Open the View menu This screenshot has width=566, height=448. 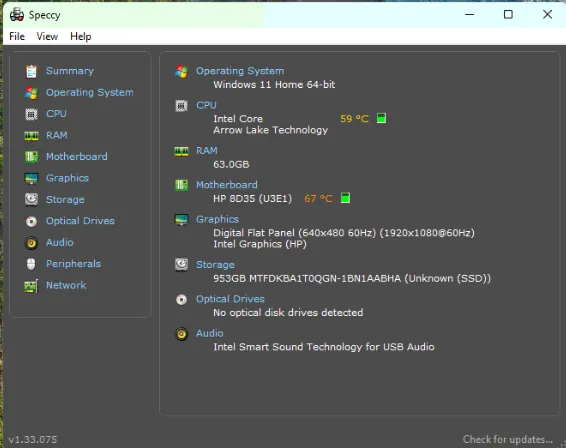pyautogui.click(x=47, y=36)
